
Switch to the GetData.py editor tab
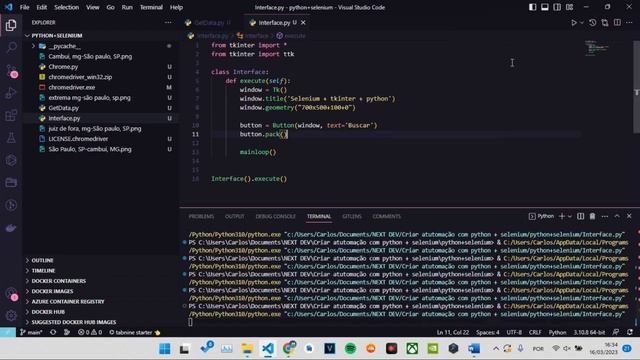(x=209, y=23)
